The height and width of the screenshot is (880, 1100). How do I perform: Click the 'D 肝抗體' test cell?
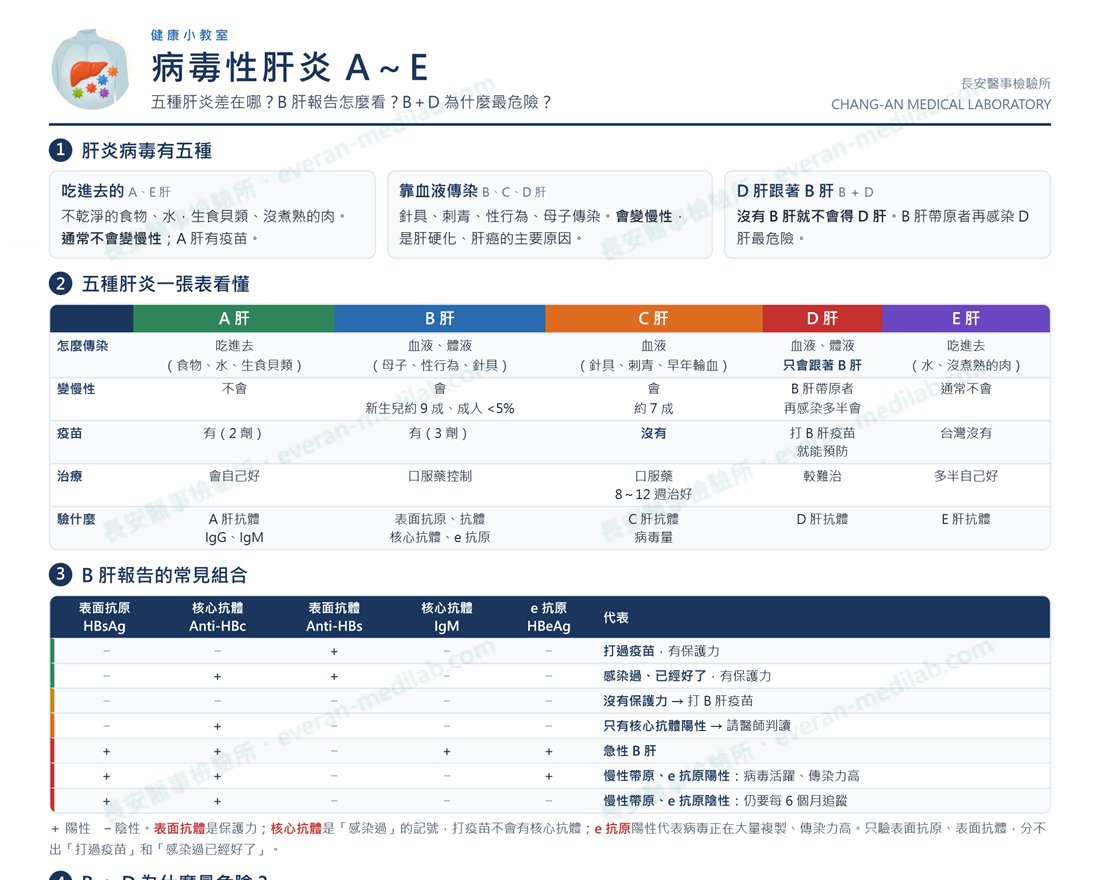(822, 519)
